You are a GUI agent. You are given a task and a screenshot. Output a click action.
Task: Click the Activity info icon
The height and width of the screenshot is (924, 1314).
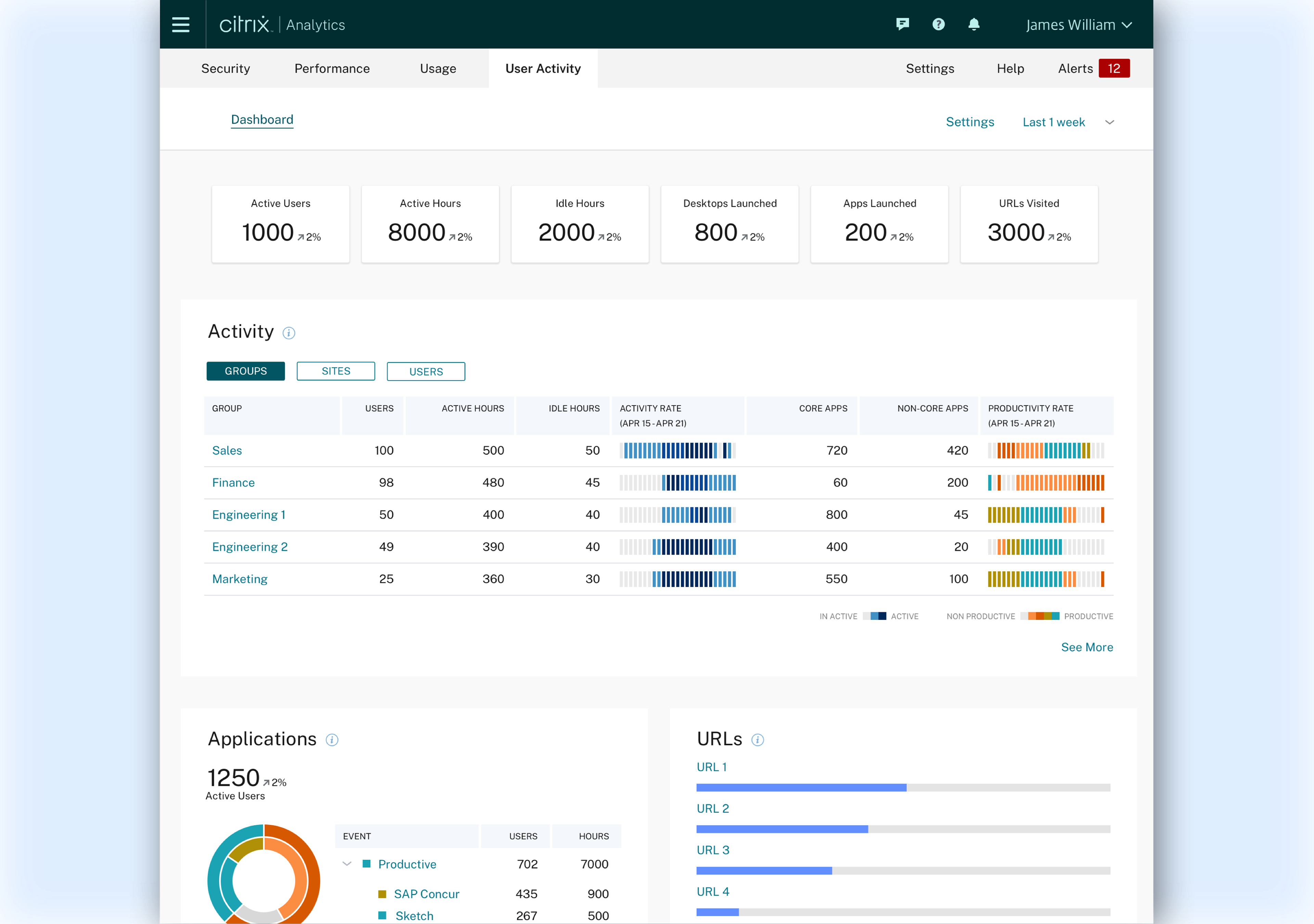pos(289,333)
